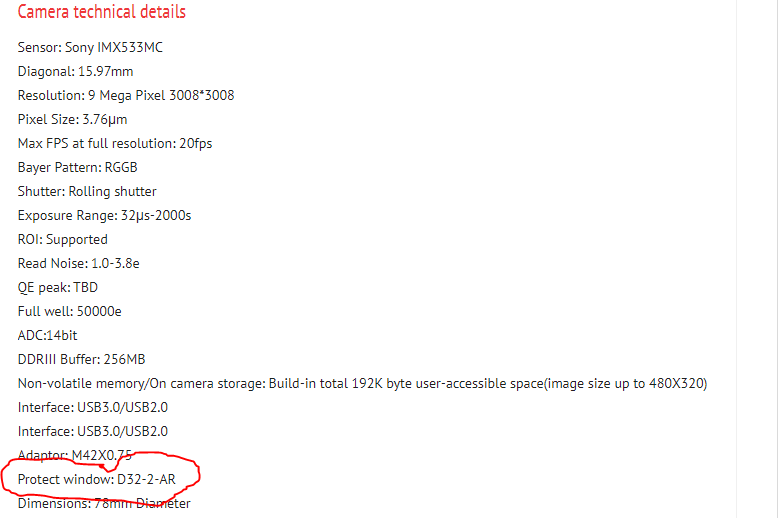Click the Resolution 9 Mega Pixel line

[126, 95]
